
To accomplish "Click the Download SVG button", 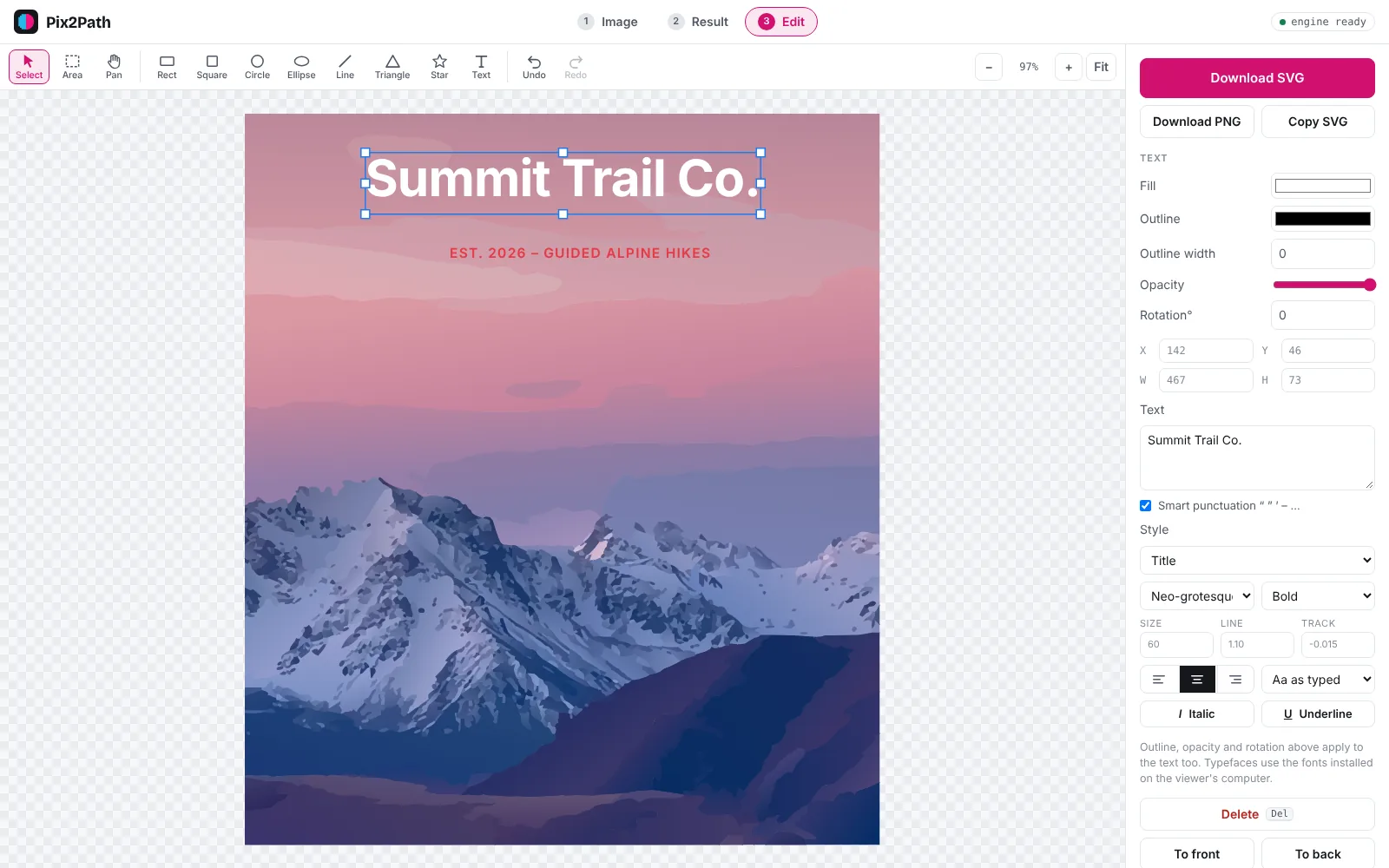I will click(1257, 78).
